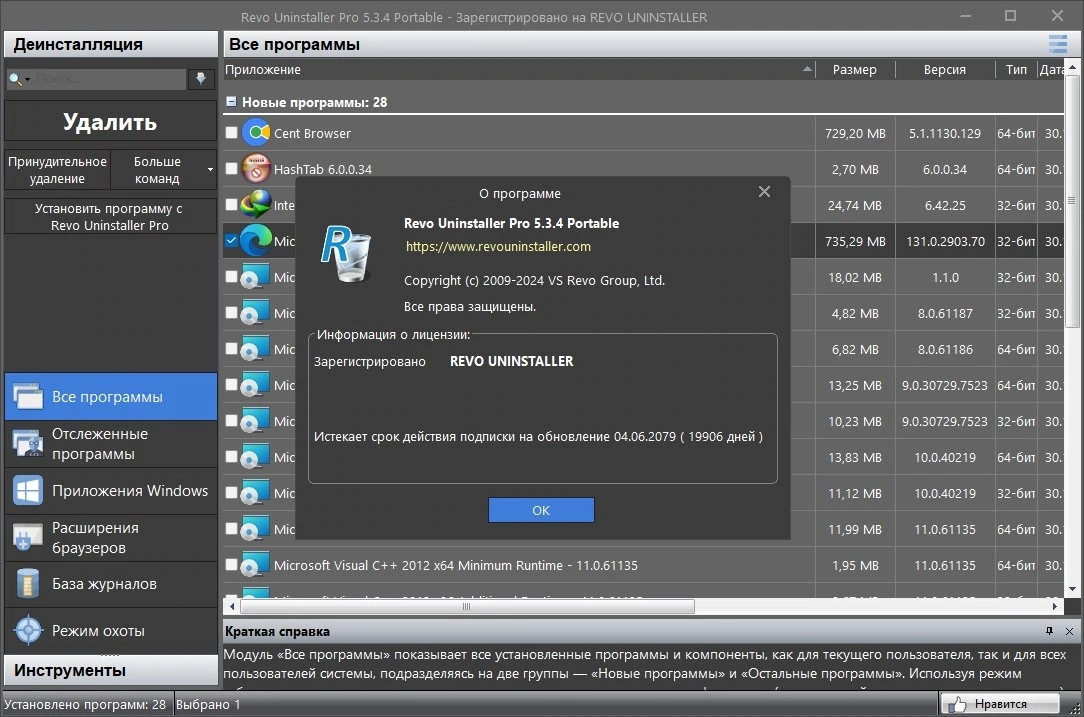
Task: Switch to Режим охоты
Action: pos(111,631)
